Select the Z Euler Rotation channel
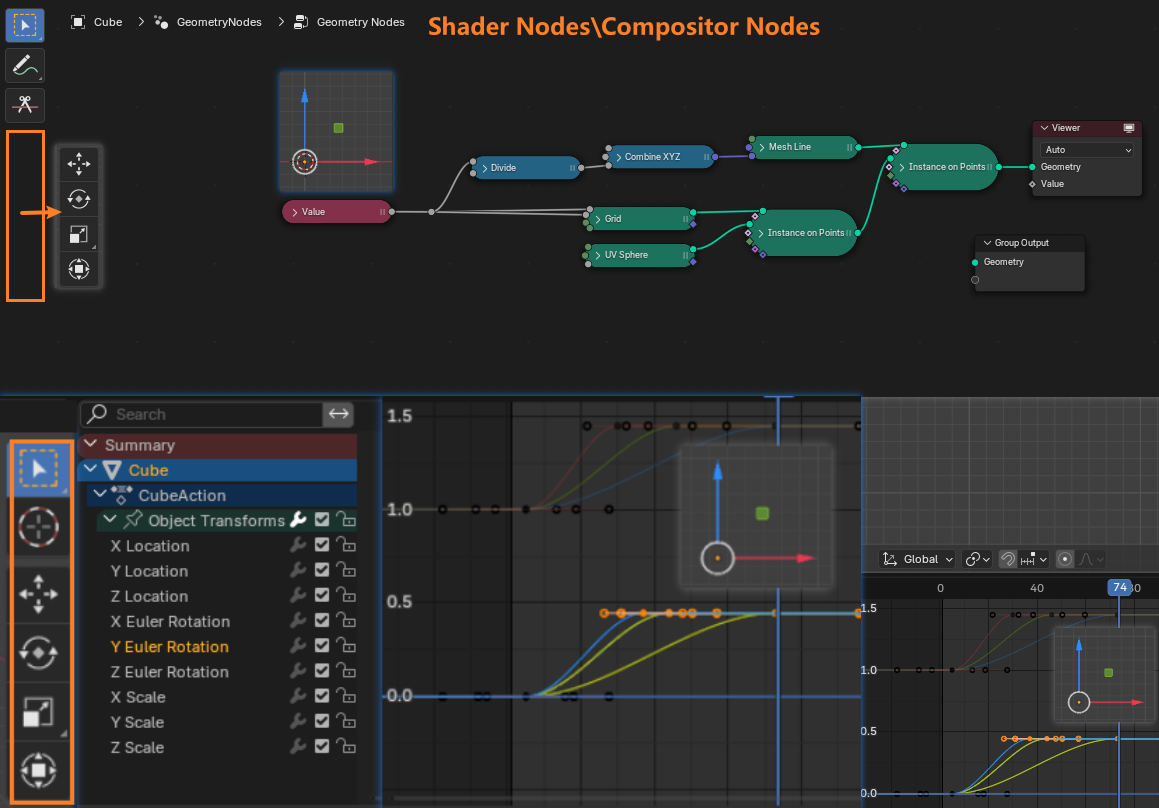Screen dimensions: 1159x808 pos(169,672)
